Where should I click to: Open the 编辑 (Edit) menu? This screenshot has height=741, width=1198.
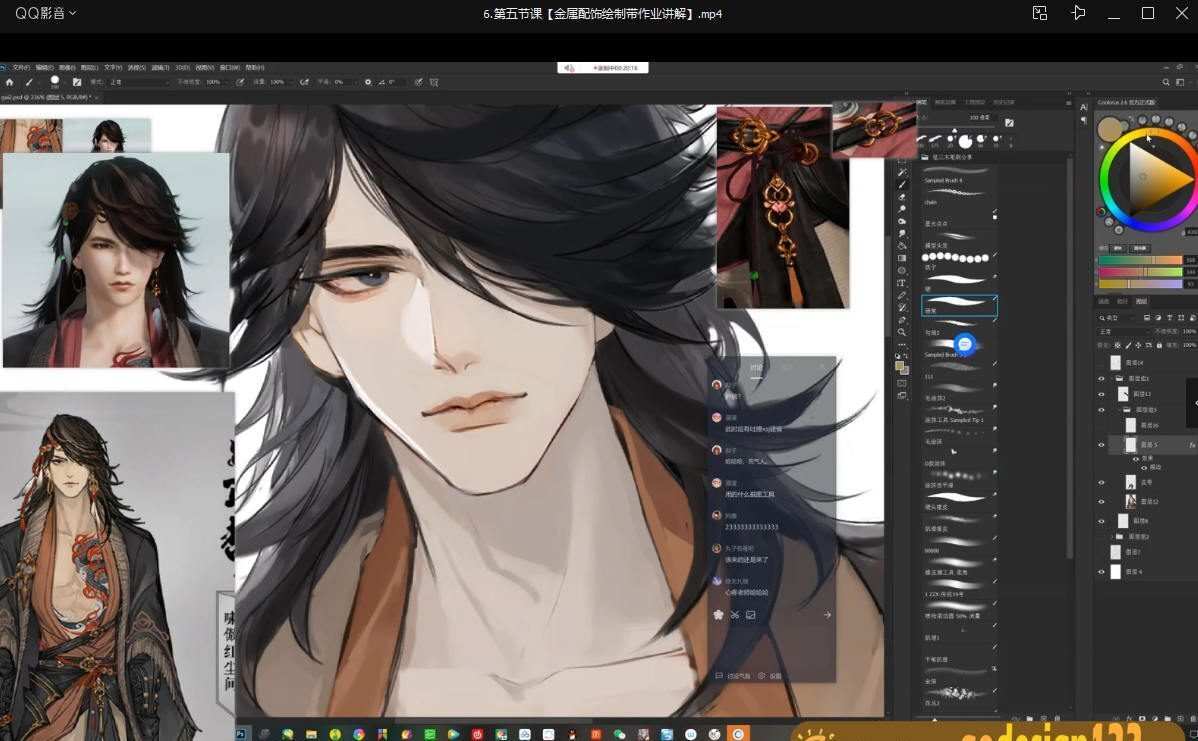pyautogui.click(x=44, y=68)
